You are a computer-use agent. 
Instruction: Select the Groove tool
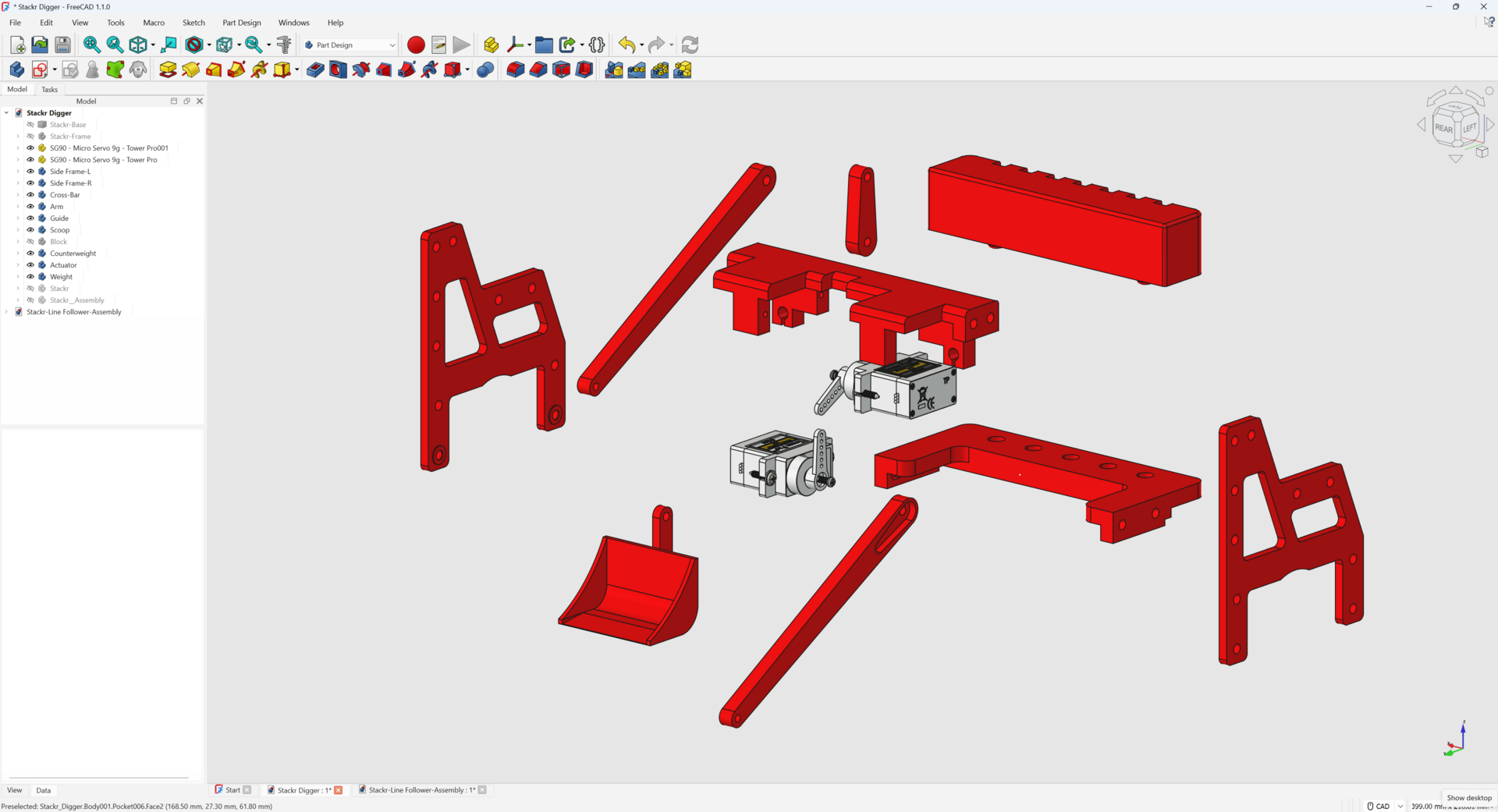click(360, 70)
